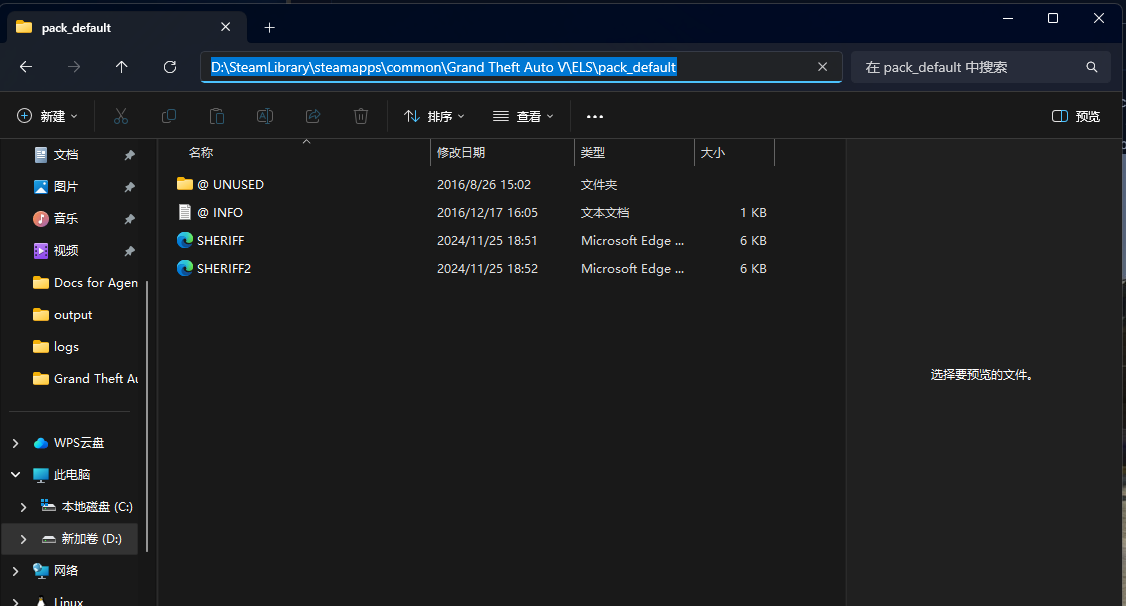The image size is (1126, 606).
Task: Unpin 文档 using its pin icon
Action: click(x=129, y=155)
